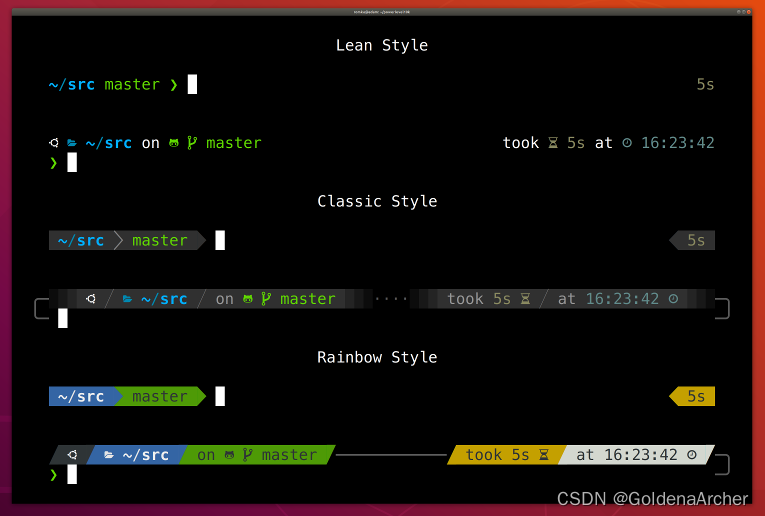The width and height of the screenshot is (765, 516).
Task: Click the green GitHub cat icon in the Lean prompt
Action: point(174,143)
